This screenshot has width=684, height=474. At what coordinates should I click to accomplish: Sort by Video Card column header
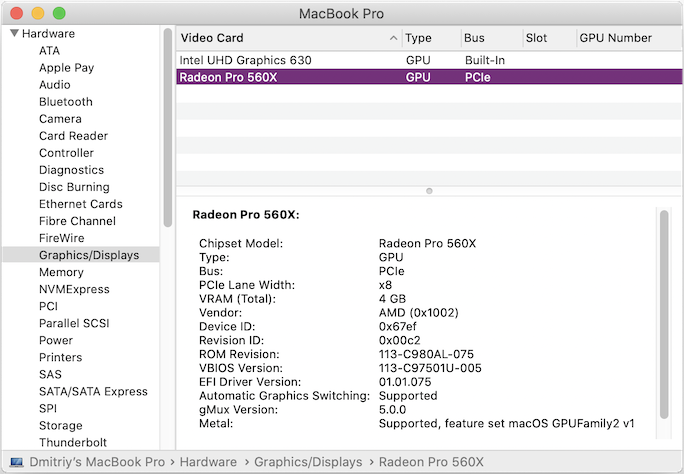(x=288, y=38)
